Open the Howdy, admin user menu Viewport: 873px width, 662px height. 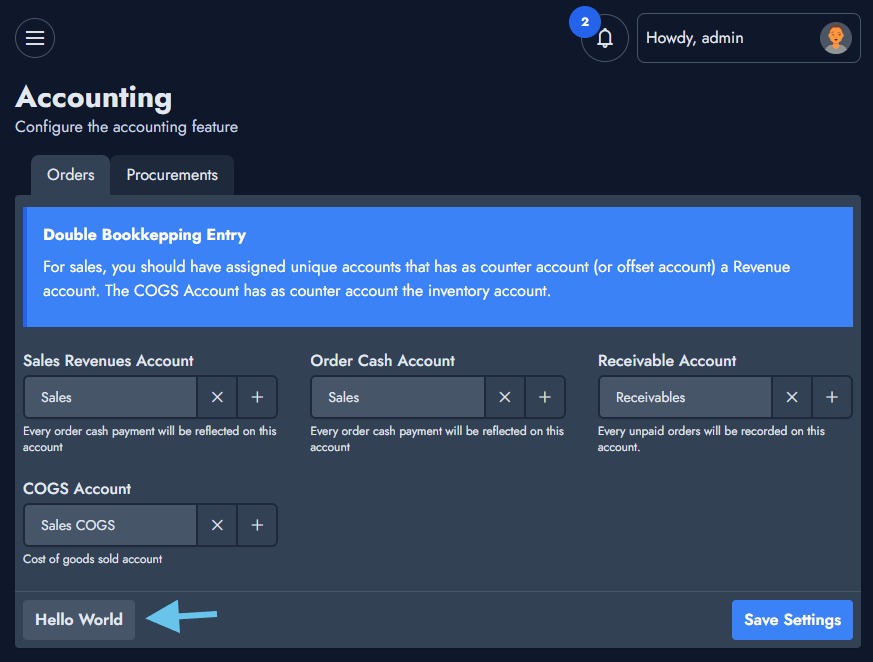[x=748, y=38]
